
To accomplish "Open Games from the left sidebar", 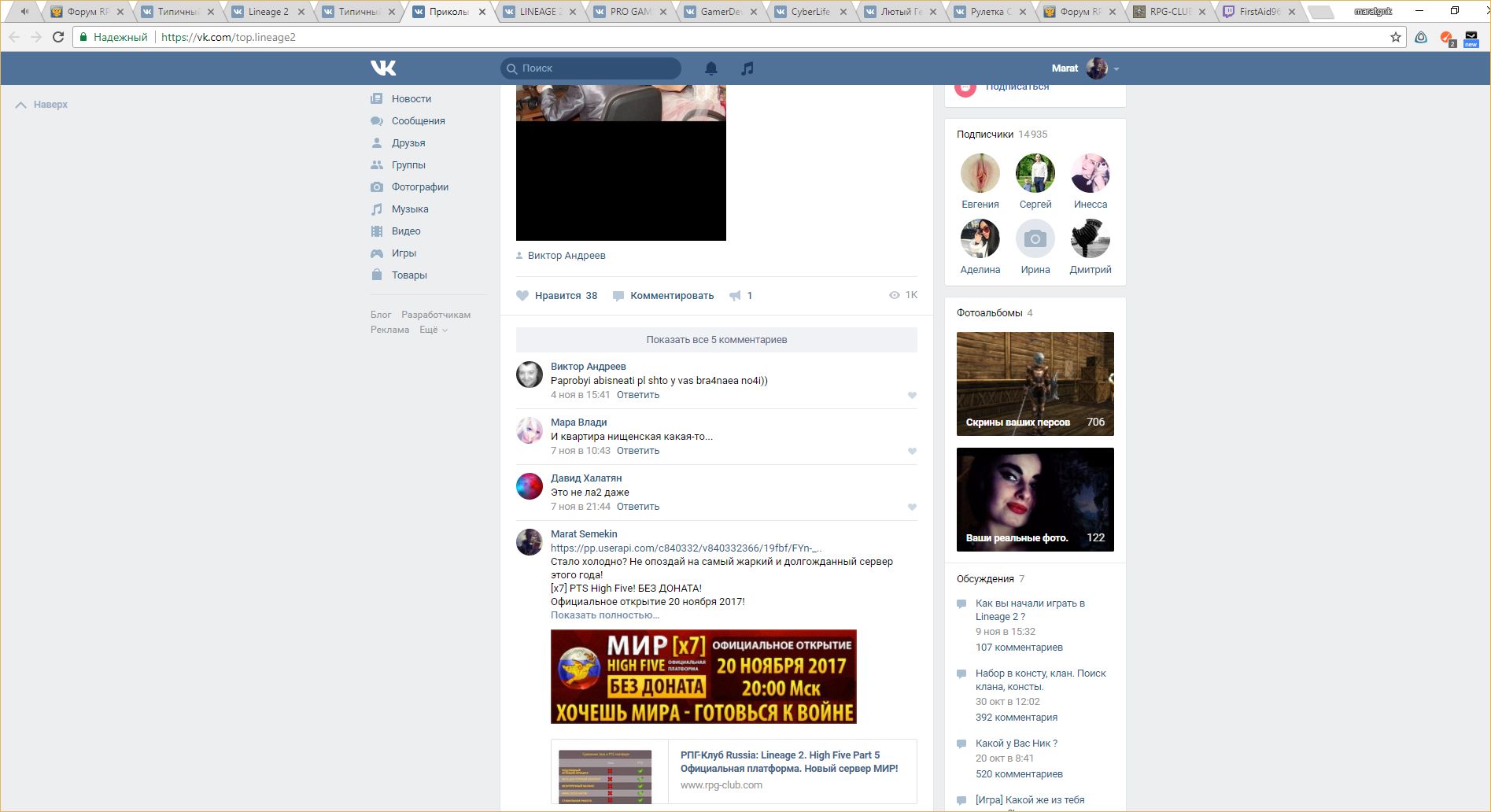I will [x=404, y=253].
